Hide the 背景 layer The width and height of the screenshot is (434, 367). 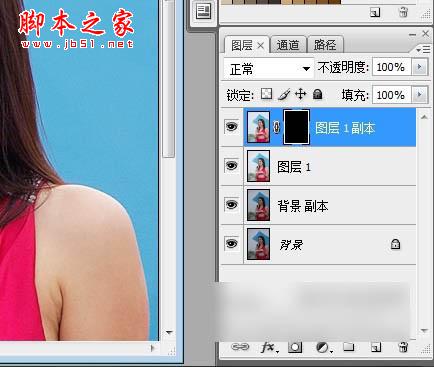[232, 244]
